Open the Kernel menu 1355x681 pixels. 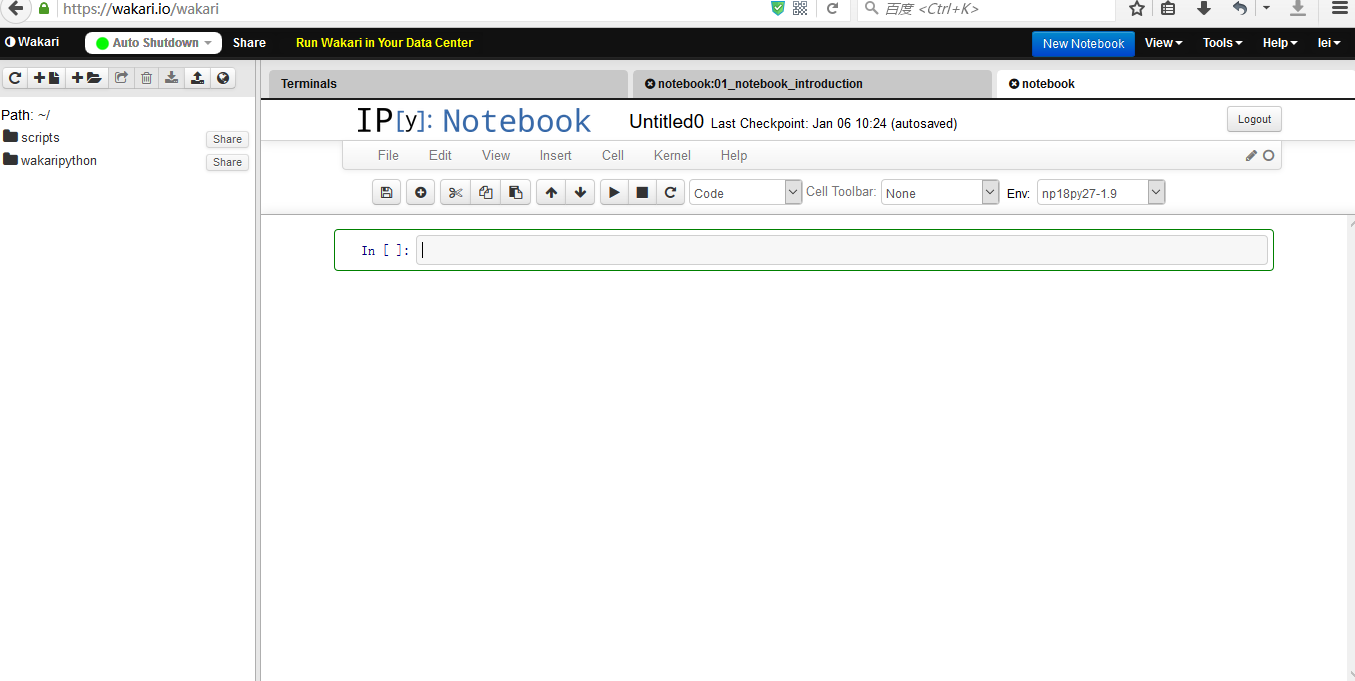[672, 155]
